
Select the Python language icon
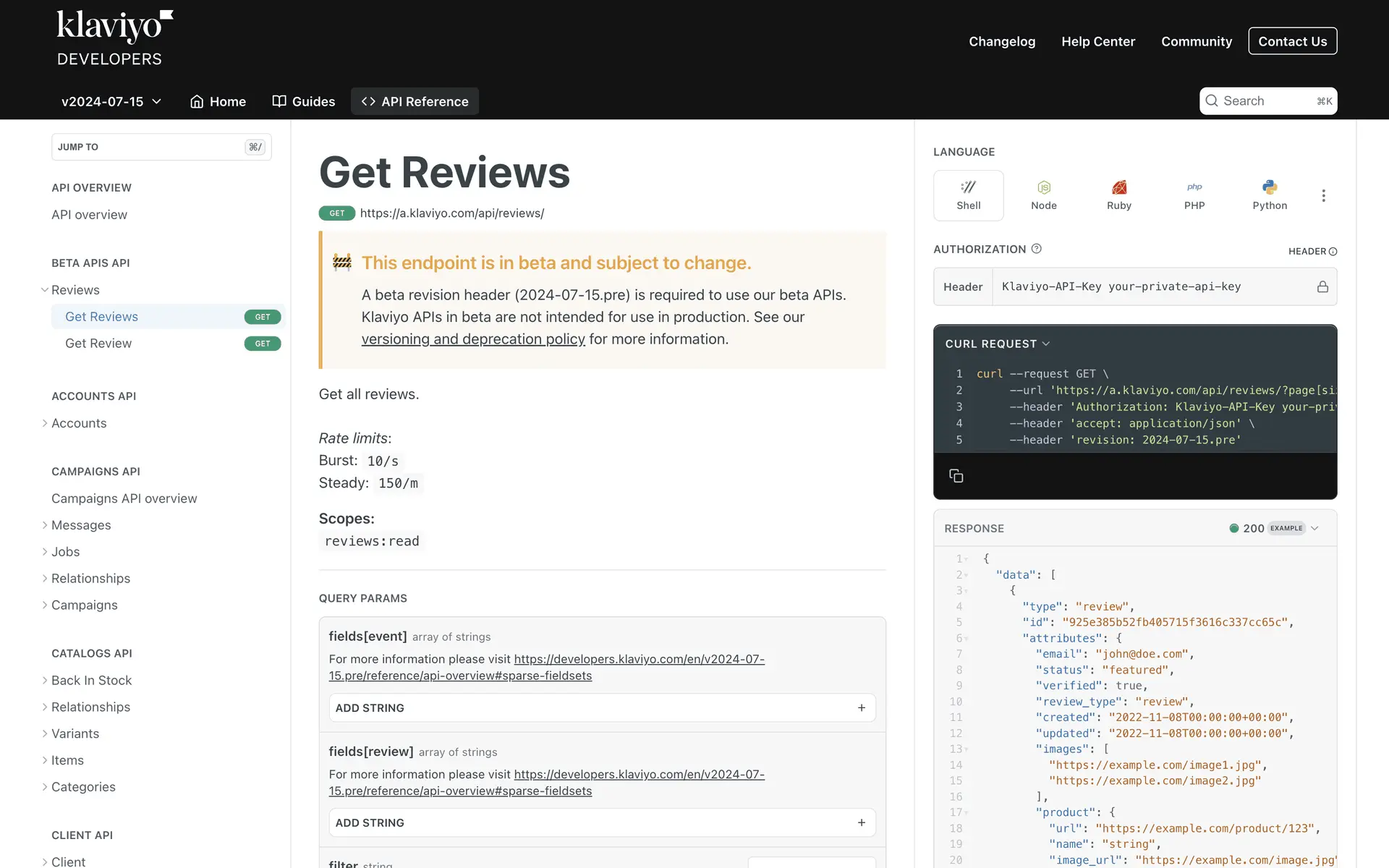click(x=1269, y=187)
